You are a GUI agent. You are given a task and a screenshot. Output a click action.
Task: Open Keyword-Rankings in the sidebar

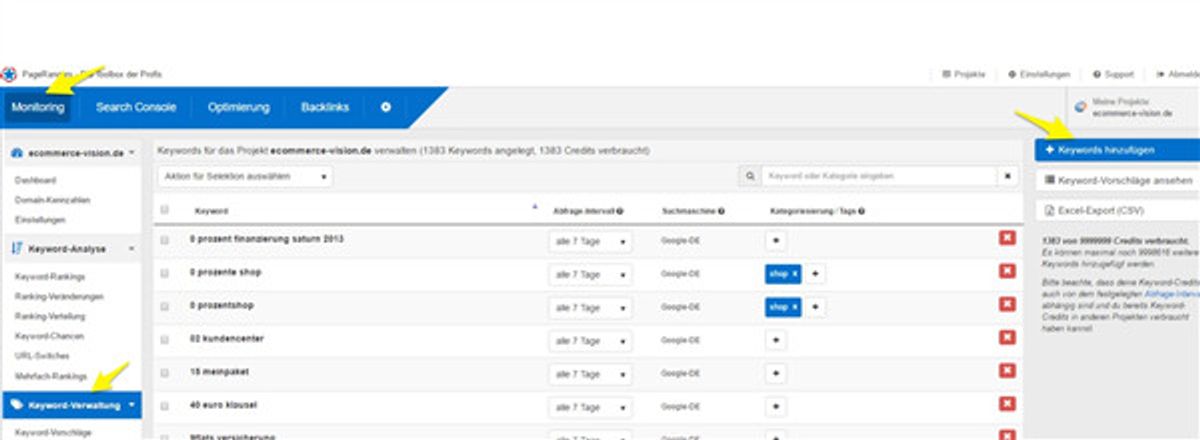pos(51,276)
